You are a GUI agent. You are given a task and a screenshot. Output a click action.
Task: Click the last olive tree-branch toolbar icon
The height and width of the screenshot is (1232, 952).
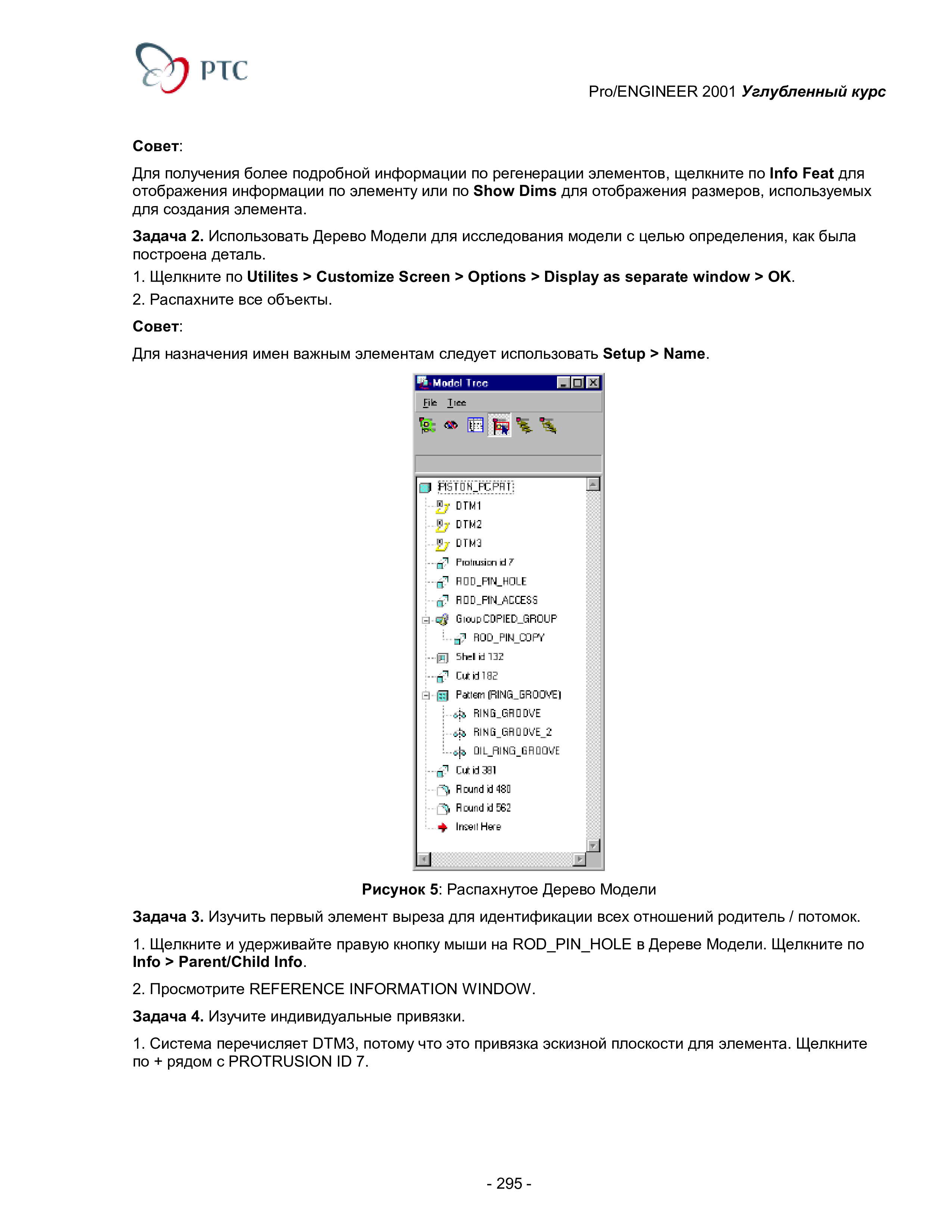[548, 425]
